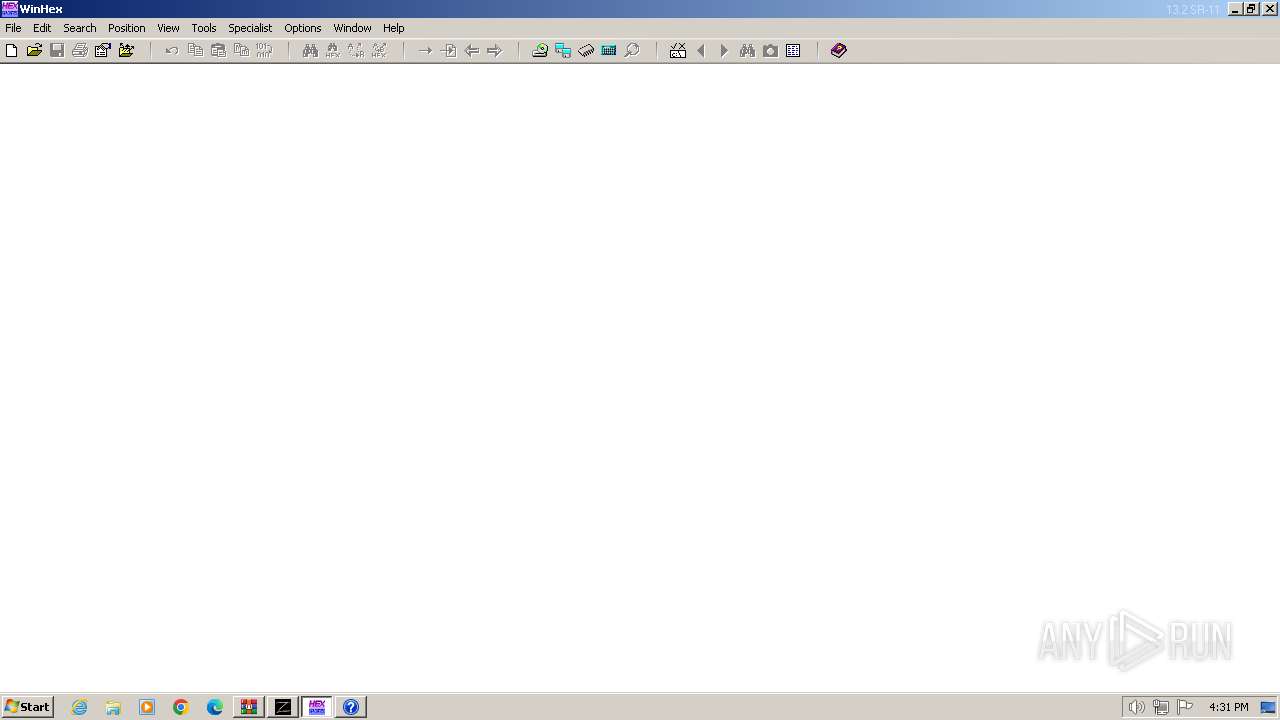Viewport: 1280px width, 720px height.
Task: Click the Find Hex Values icon
Action: pyautogui.click(x=333, y=50)
